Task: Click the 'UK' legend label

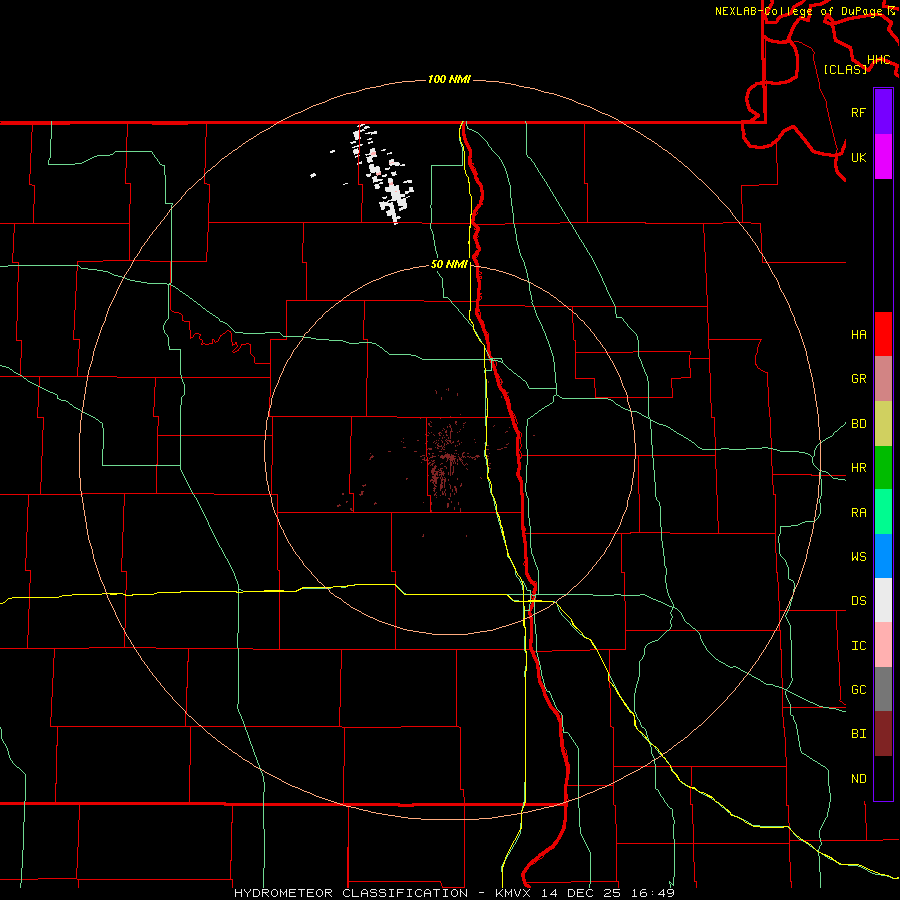Action: tap(858, 157)
